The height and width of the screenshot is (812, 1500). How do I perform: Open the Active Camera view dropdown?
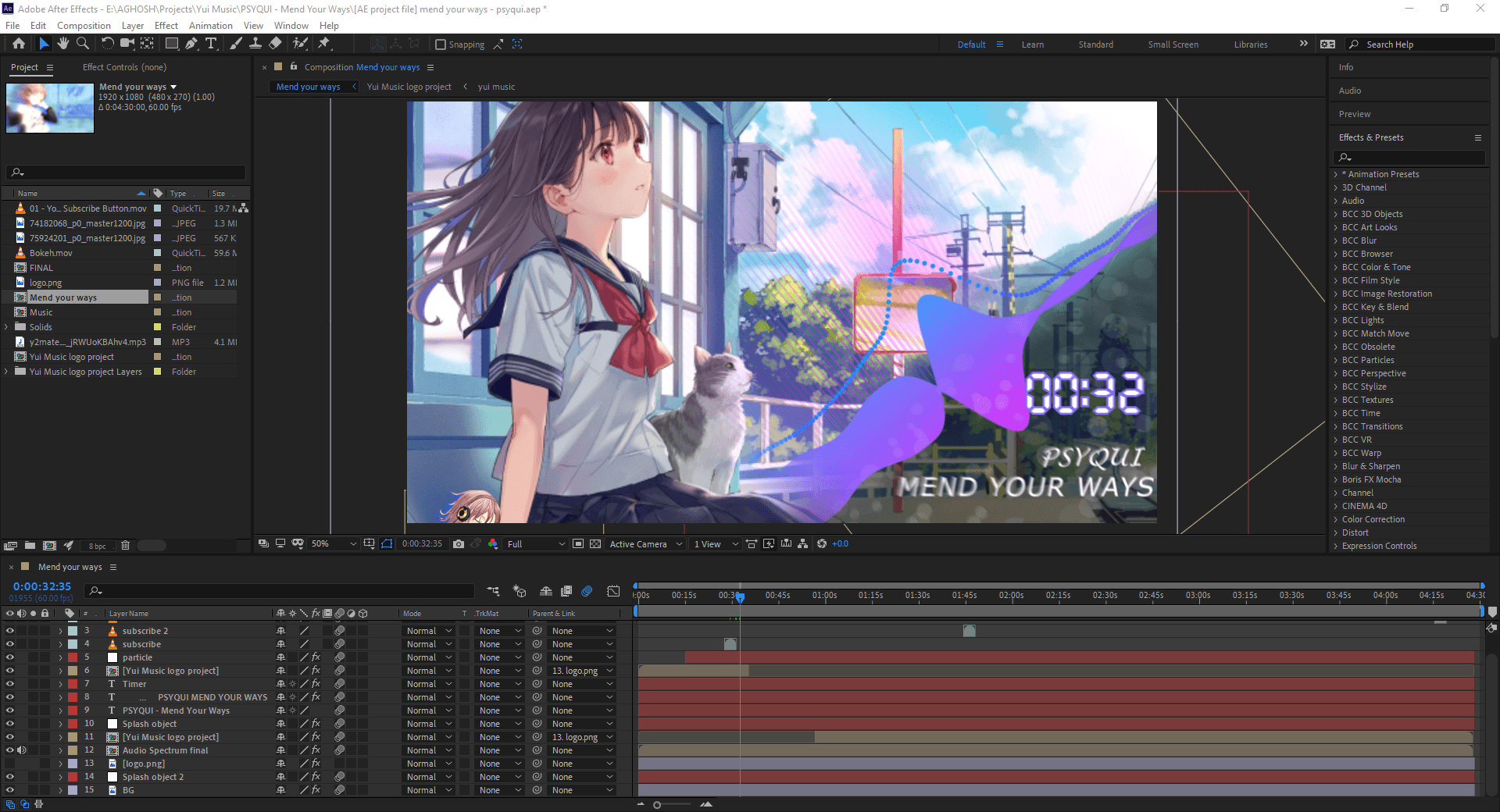(645, 543)
